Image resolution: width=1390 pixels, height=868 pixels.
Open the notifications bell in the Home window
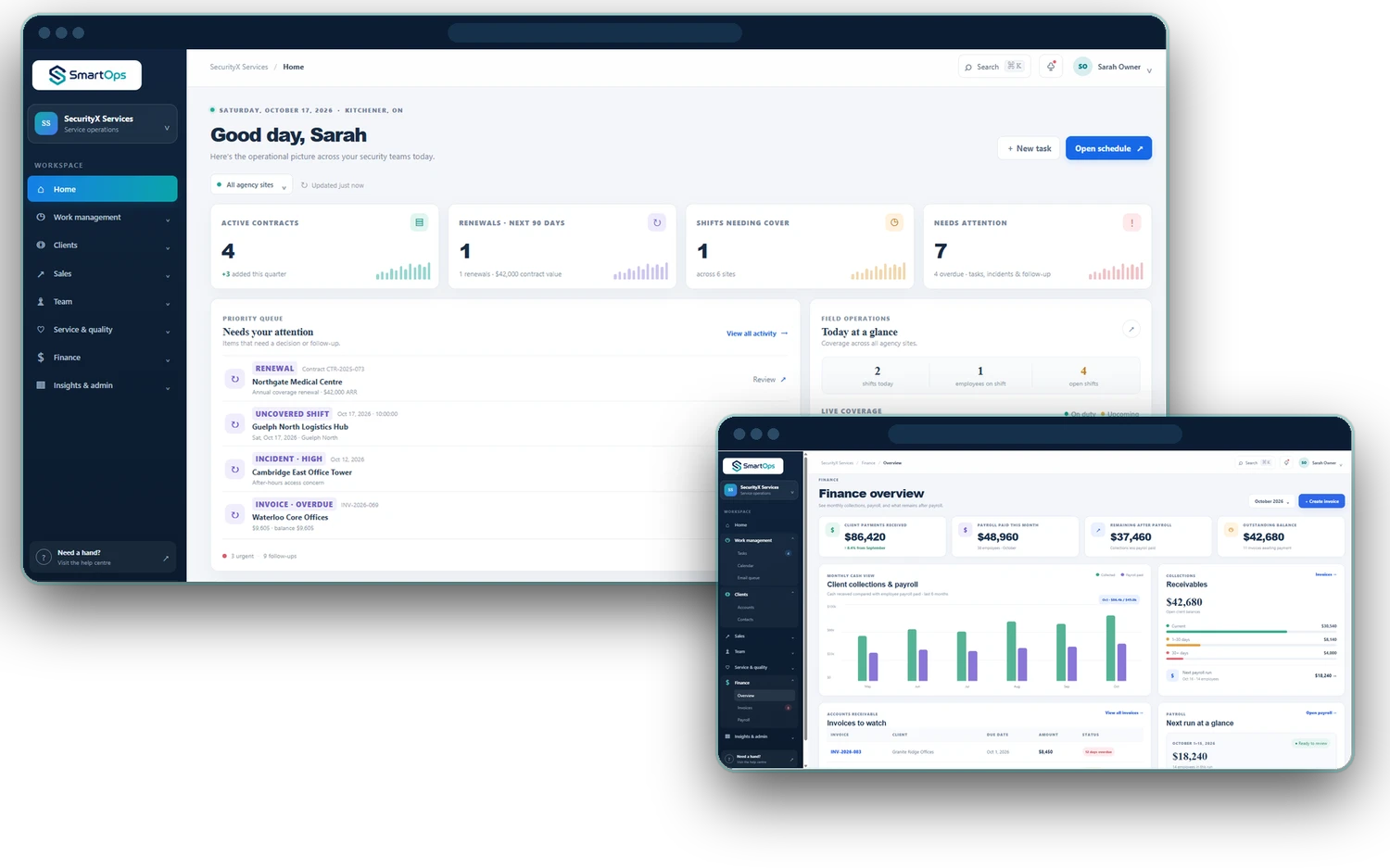coord(1051,67)
